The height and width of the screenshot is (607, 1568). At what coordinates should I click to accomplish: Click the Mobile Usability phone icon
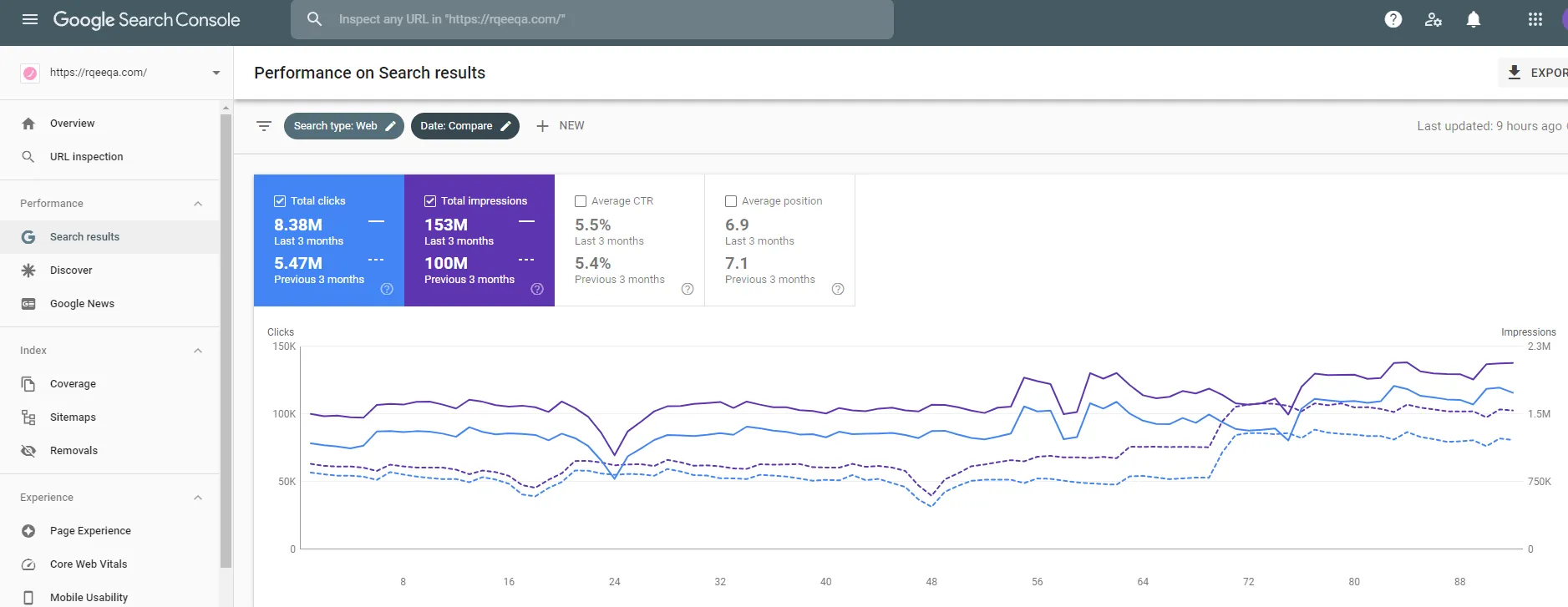tap(28, 598)
